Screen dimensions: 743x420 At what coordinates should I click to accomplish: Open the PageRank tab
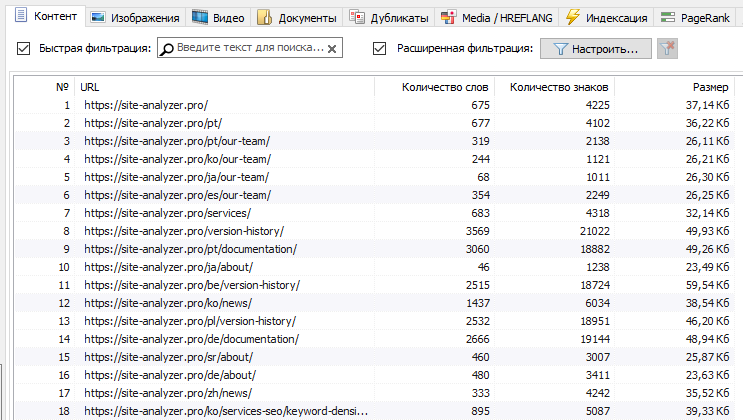coord(696,18)
